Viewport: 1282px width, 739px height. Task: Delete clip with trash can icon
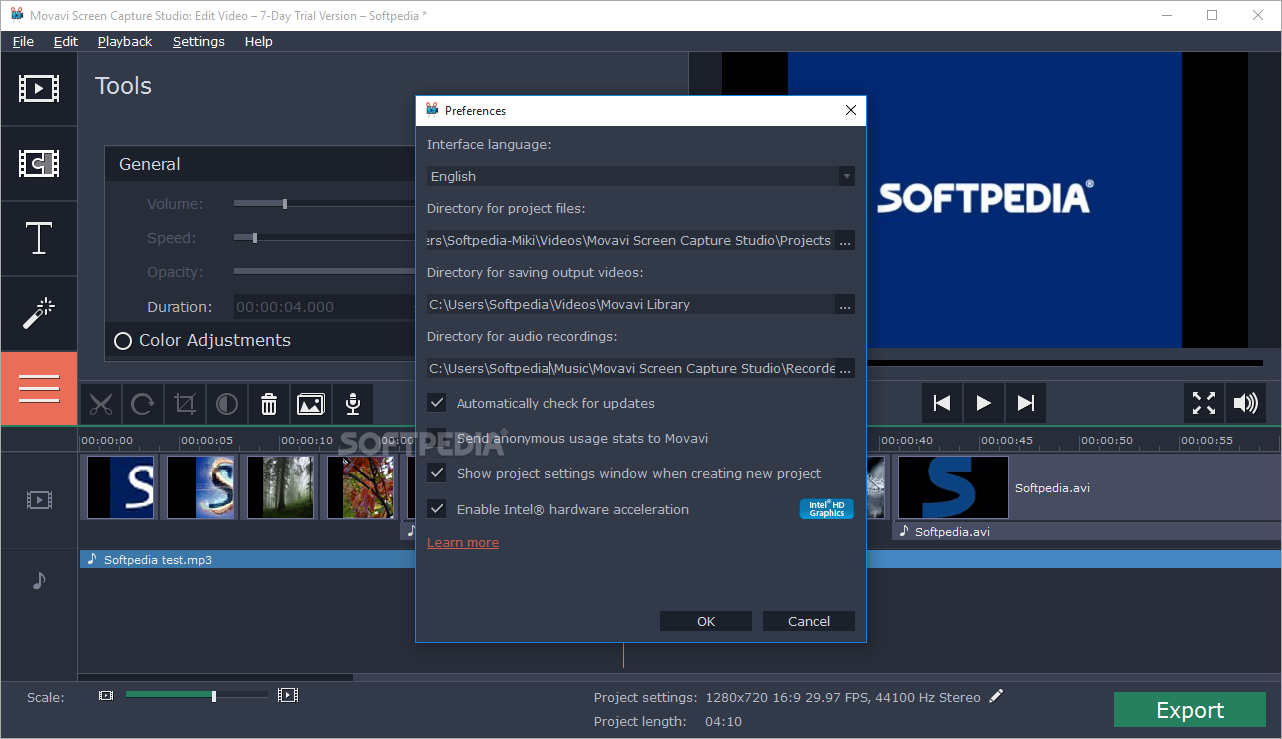click(x=269, y=404)
